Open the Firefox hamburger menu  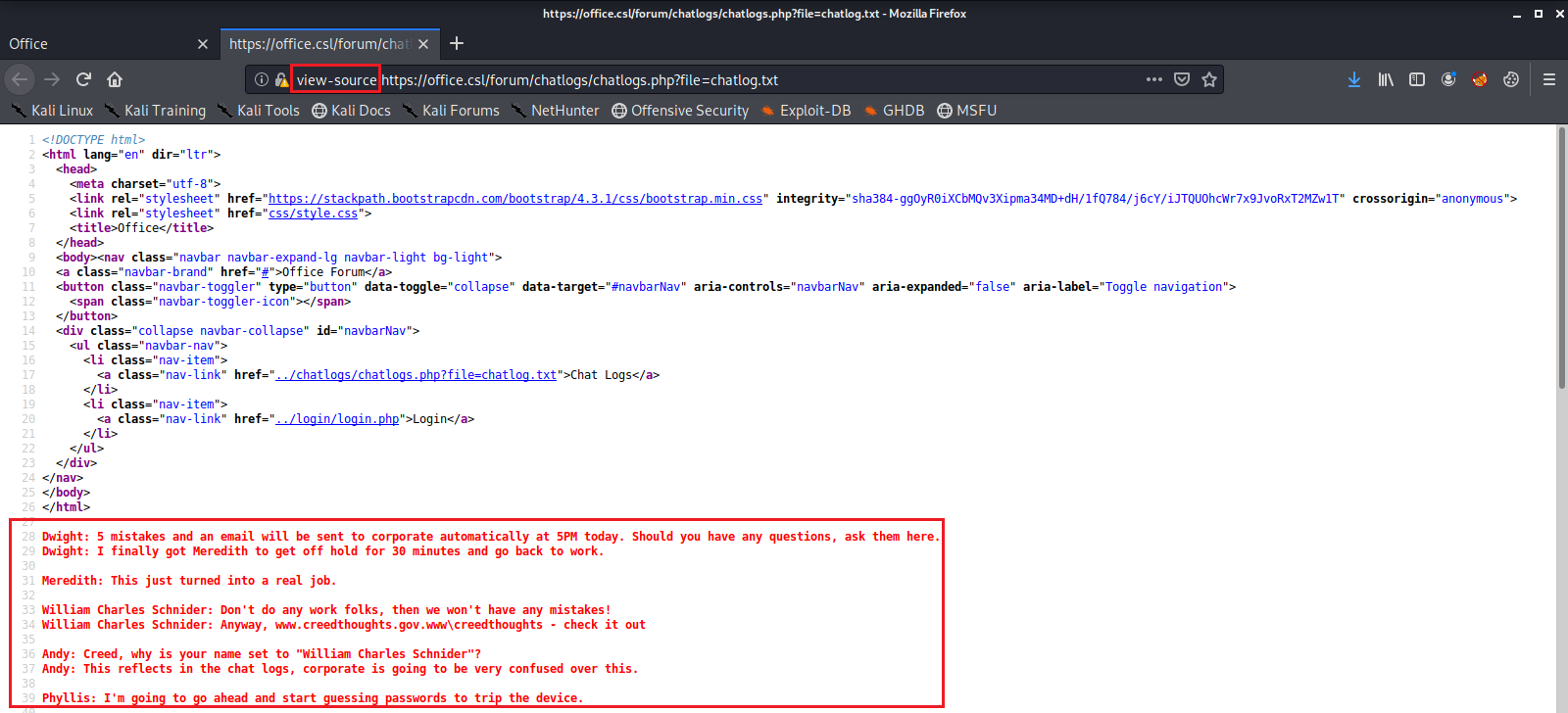tap(1549, 79)
